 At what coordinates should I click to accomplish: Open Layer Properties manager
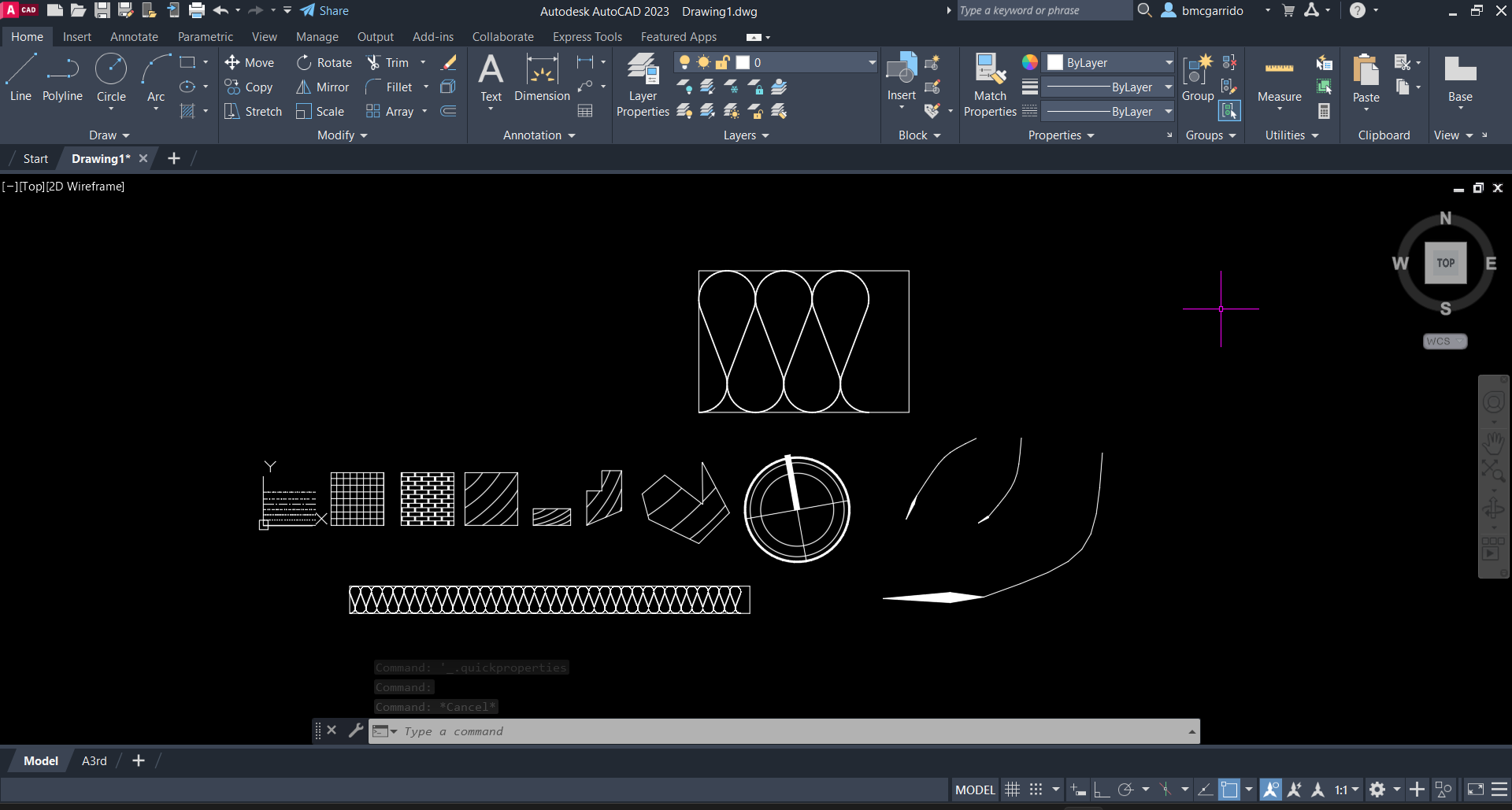click(643, 85)
